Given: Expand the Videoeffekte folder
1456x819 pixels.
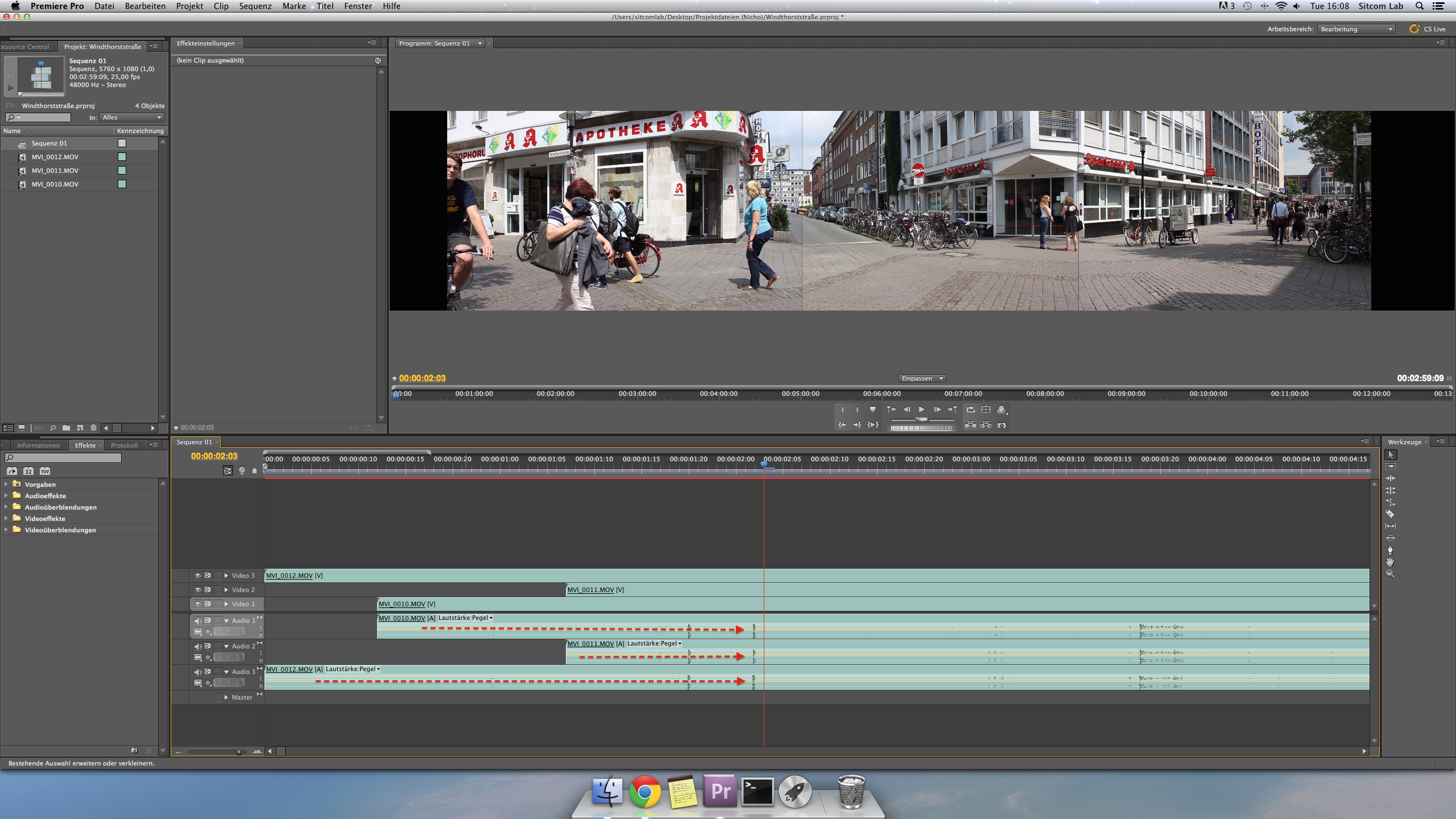Looking at the screenshot, I should [x=6, y=518].
